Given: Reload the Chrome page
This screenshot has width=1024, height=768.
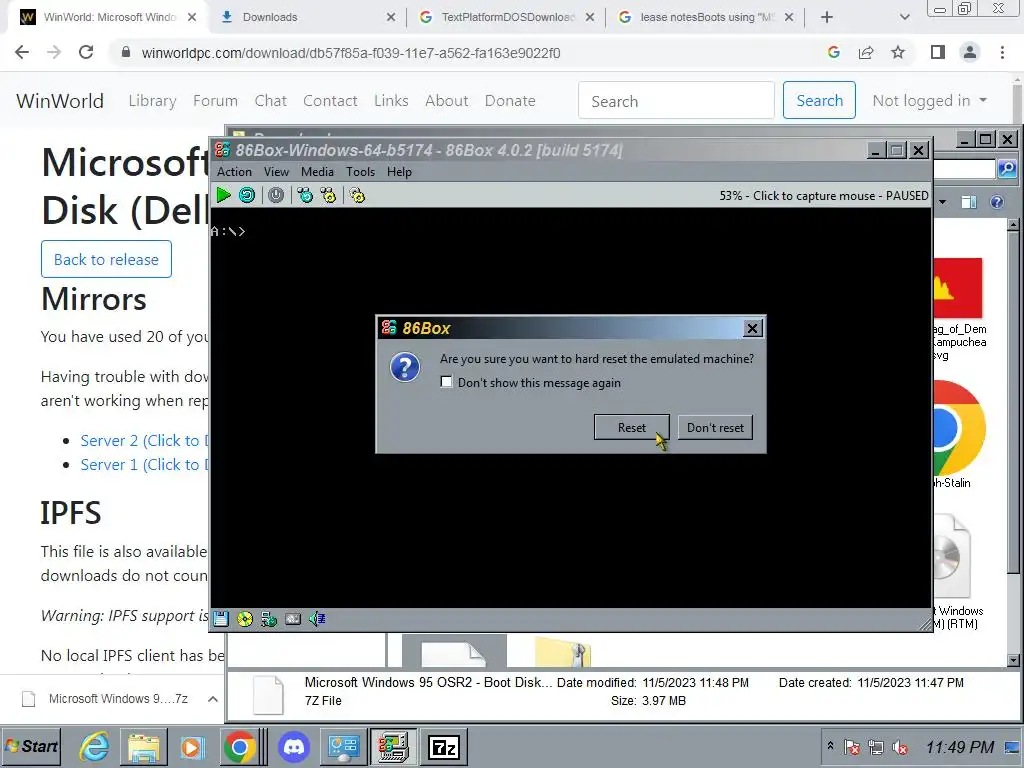Looking at the screenshot, I should click(86, 52).
